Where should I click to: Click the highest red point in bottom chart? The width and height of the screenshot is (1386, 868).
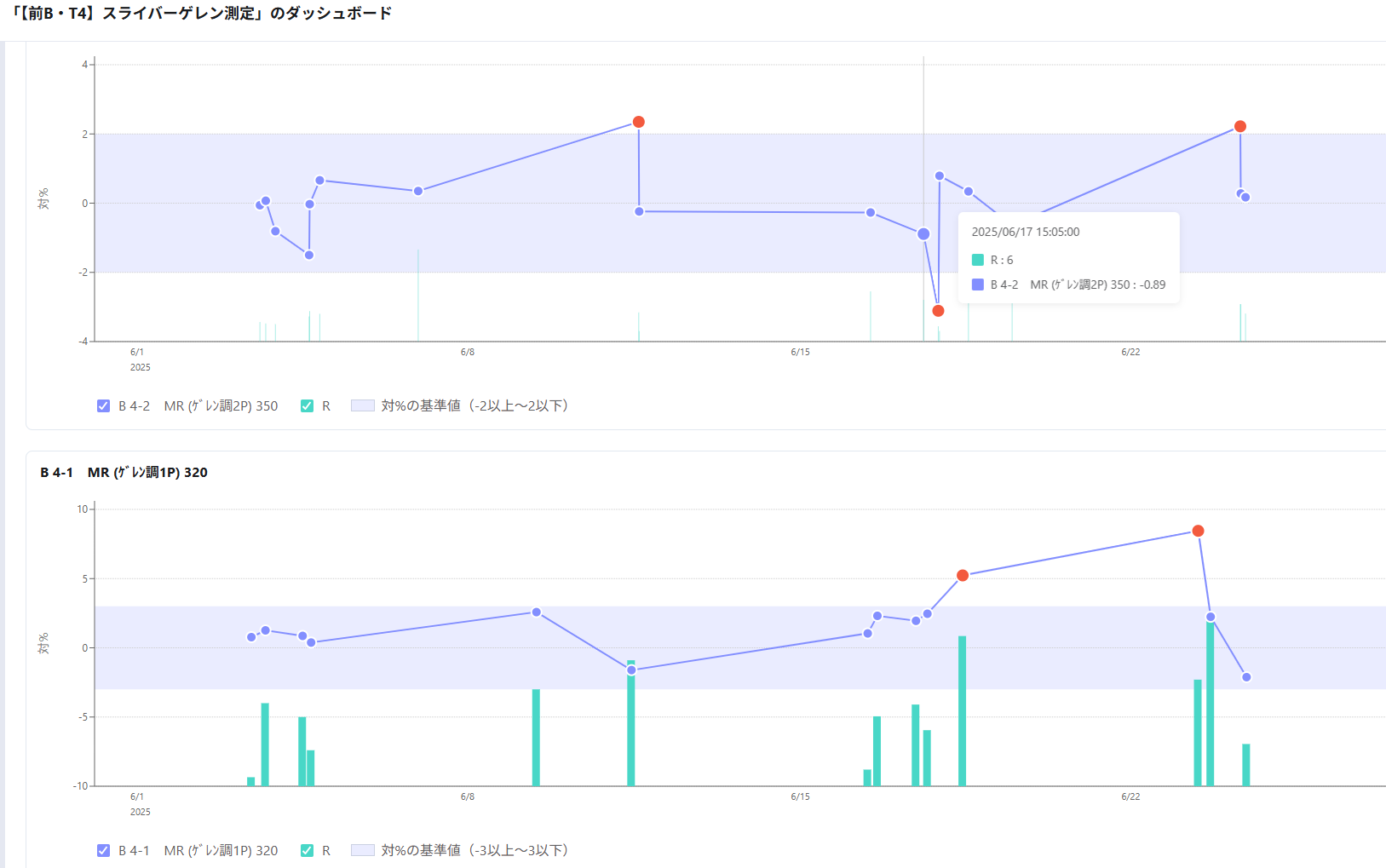pyautogui.click(x=1198, y=532)
